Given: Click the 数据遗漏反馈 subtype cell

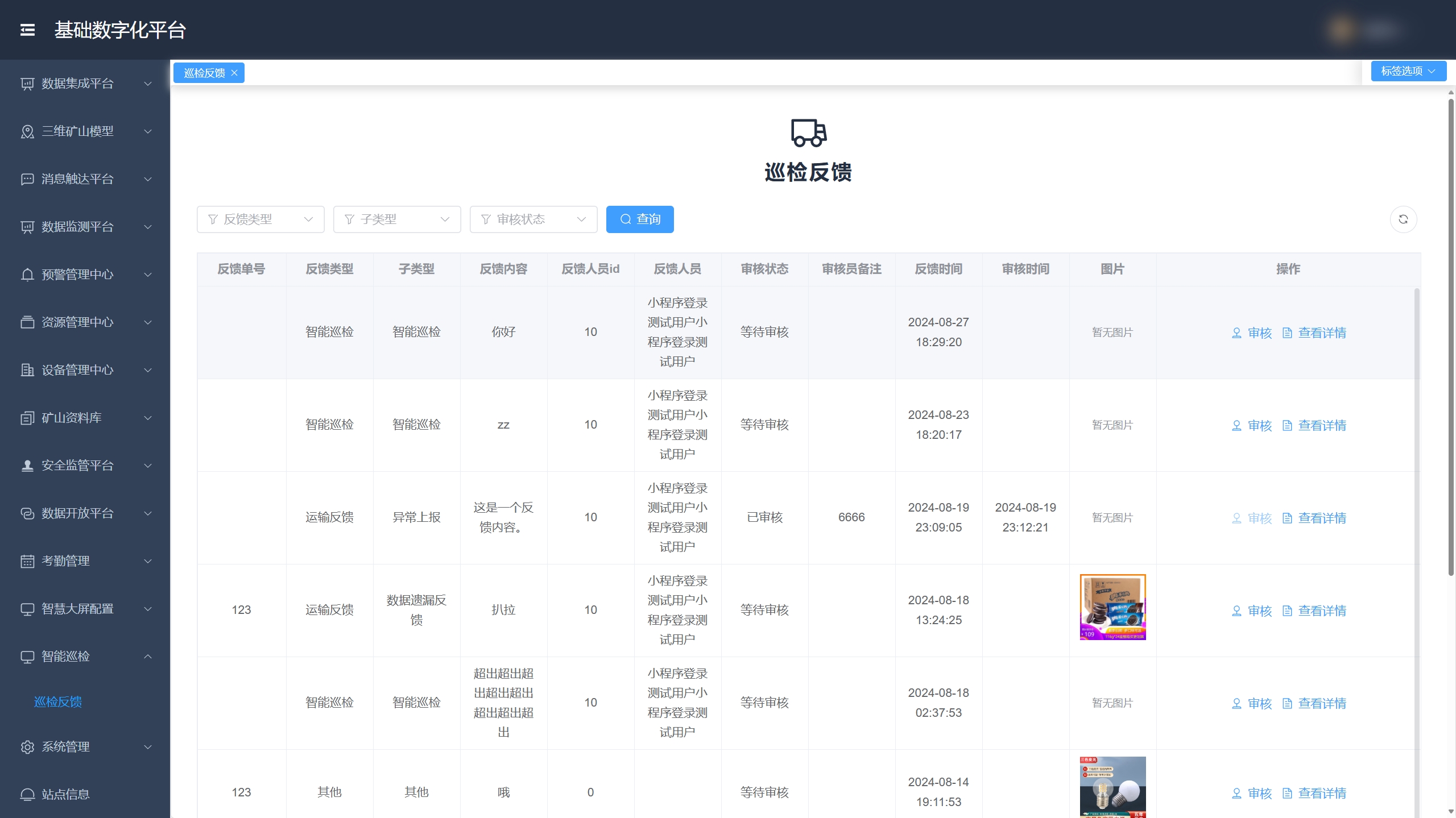Looking at the screenshot, I should (416, 611).
